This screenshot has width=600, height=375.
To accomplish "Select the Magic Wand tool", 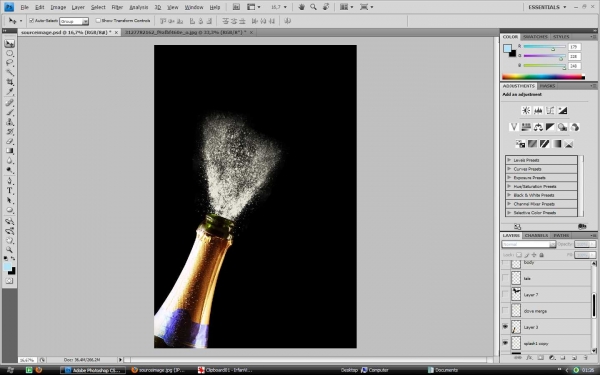I will (x=10, y=72).
